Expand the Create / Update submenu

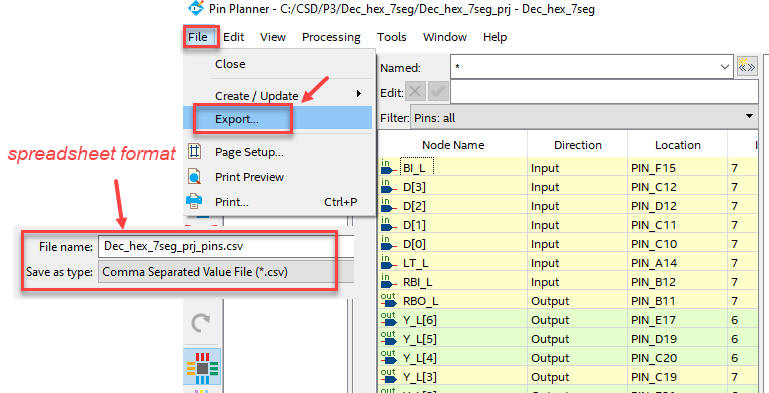[x=278, y=95]
